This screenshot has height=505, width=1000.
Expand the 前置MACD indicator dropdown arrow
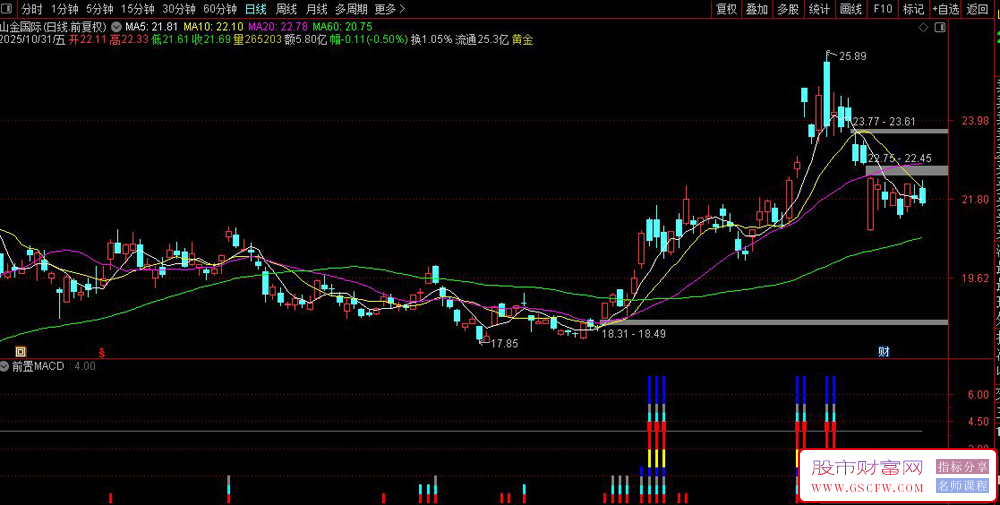6,367
